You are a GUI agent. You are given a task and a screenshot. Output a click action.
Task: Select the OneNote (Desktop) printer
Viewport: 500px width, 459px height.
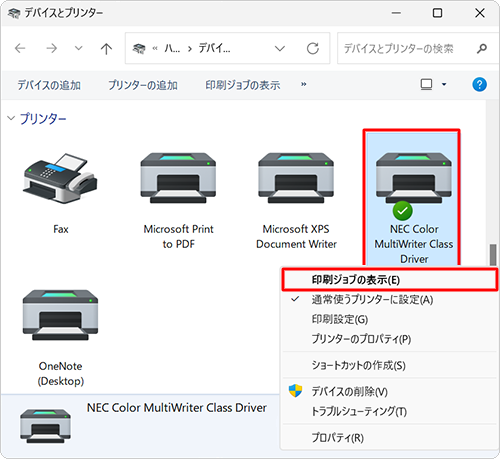click(x=60, y=315)
